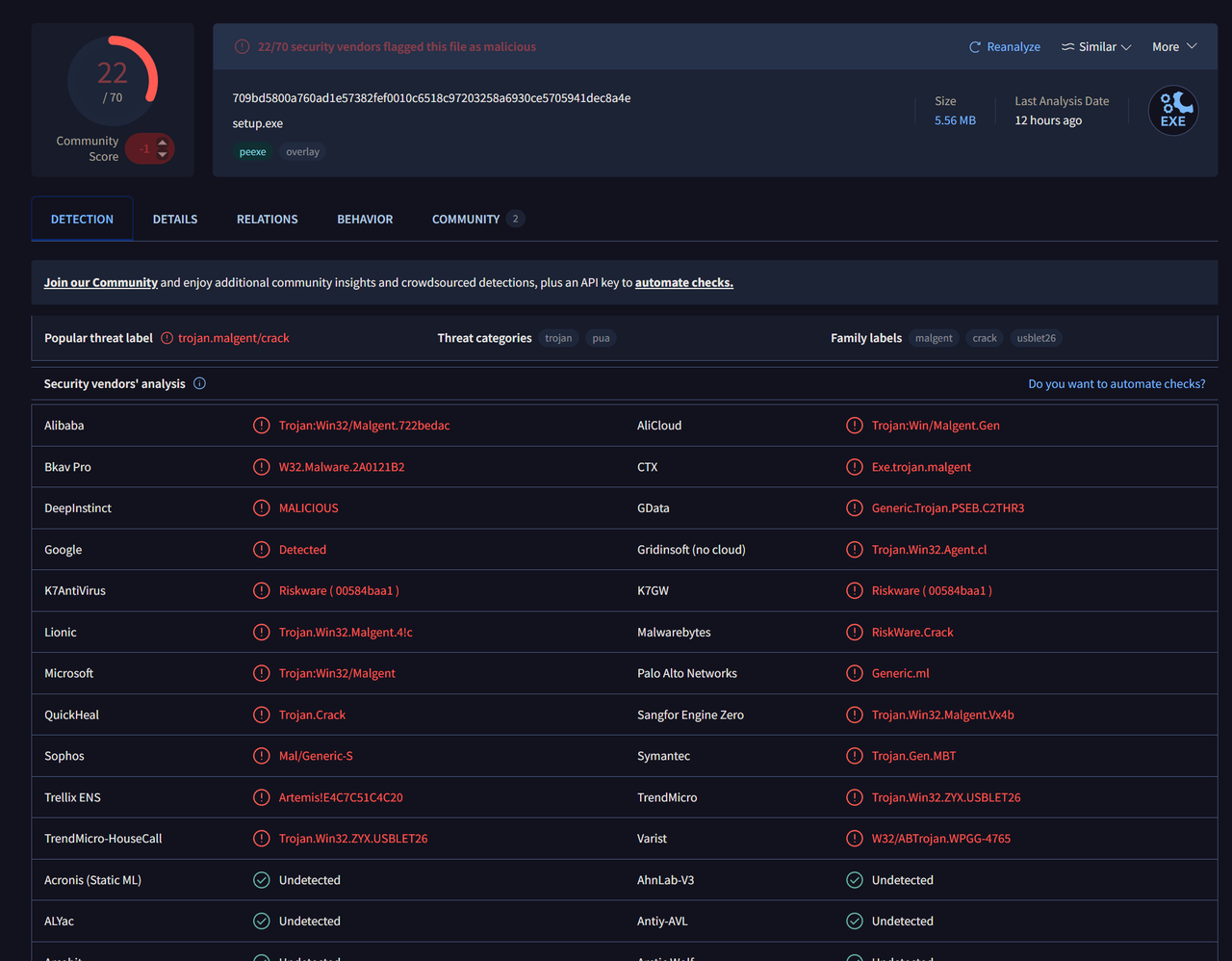Viewport: 1232px width, 961px height.
Task: Open the COMMUNITY tab
Action: click(x=476, y=220)
